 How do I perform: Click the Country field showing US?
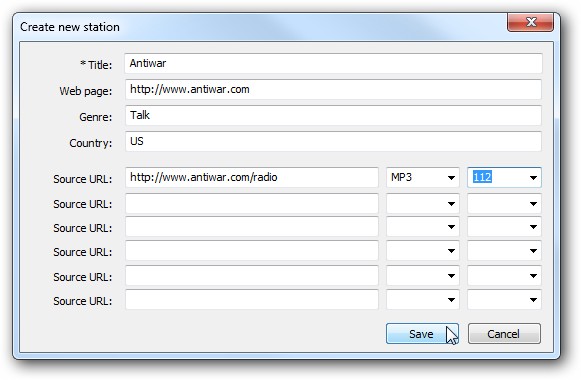click(333, 141)
